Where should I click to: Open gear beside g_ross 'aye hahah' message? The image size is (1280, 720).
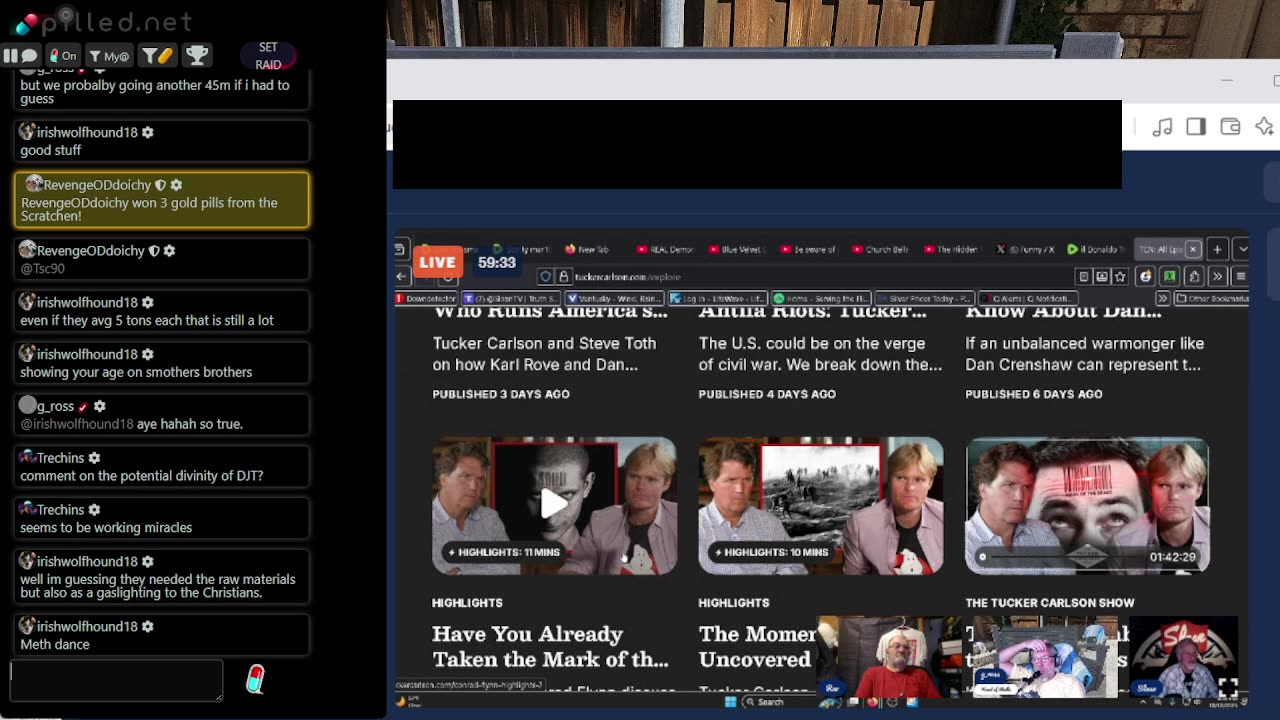click(x=99, y=406)
